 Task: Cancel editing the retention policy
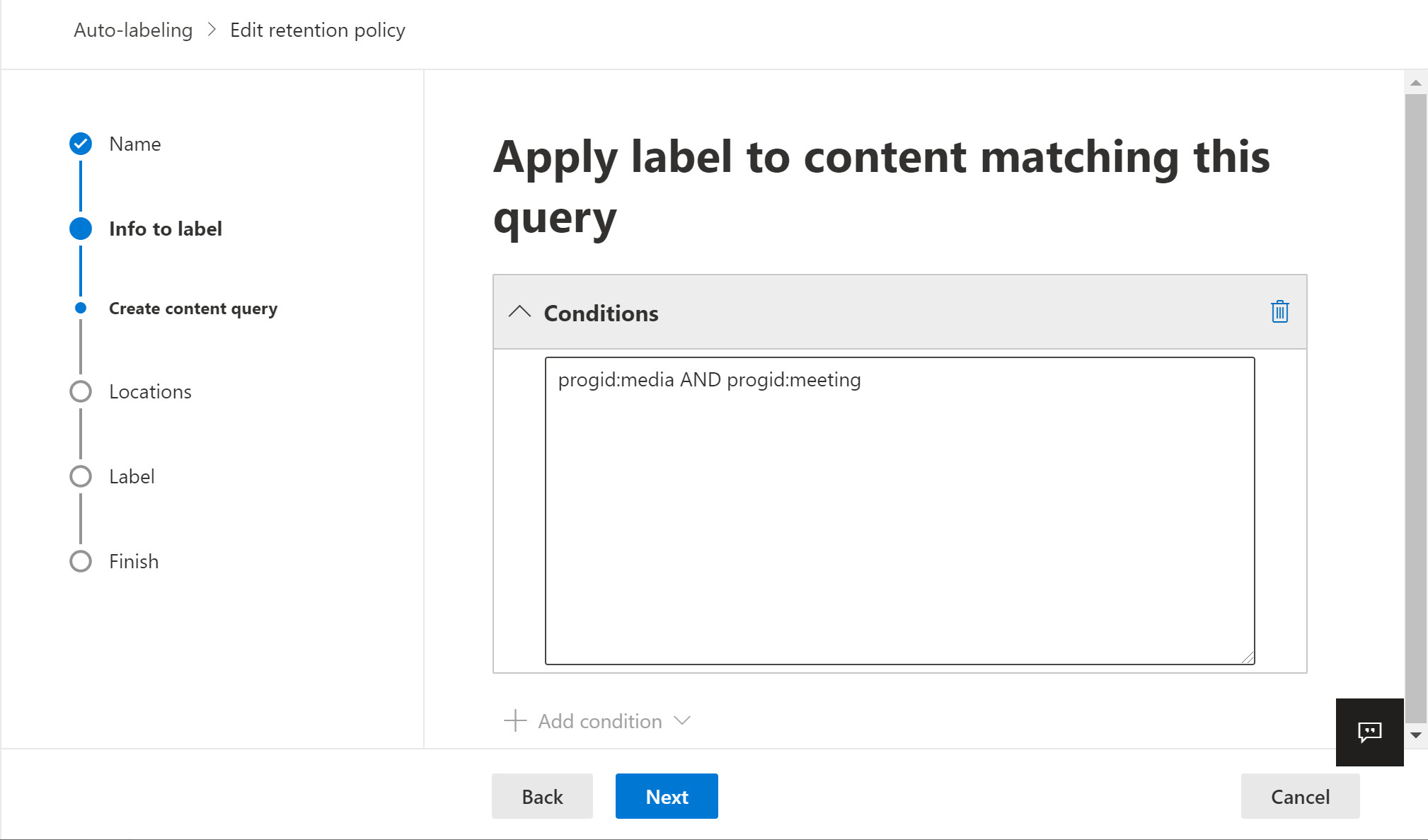tap(1300, 796)
